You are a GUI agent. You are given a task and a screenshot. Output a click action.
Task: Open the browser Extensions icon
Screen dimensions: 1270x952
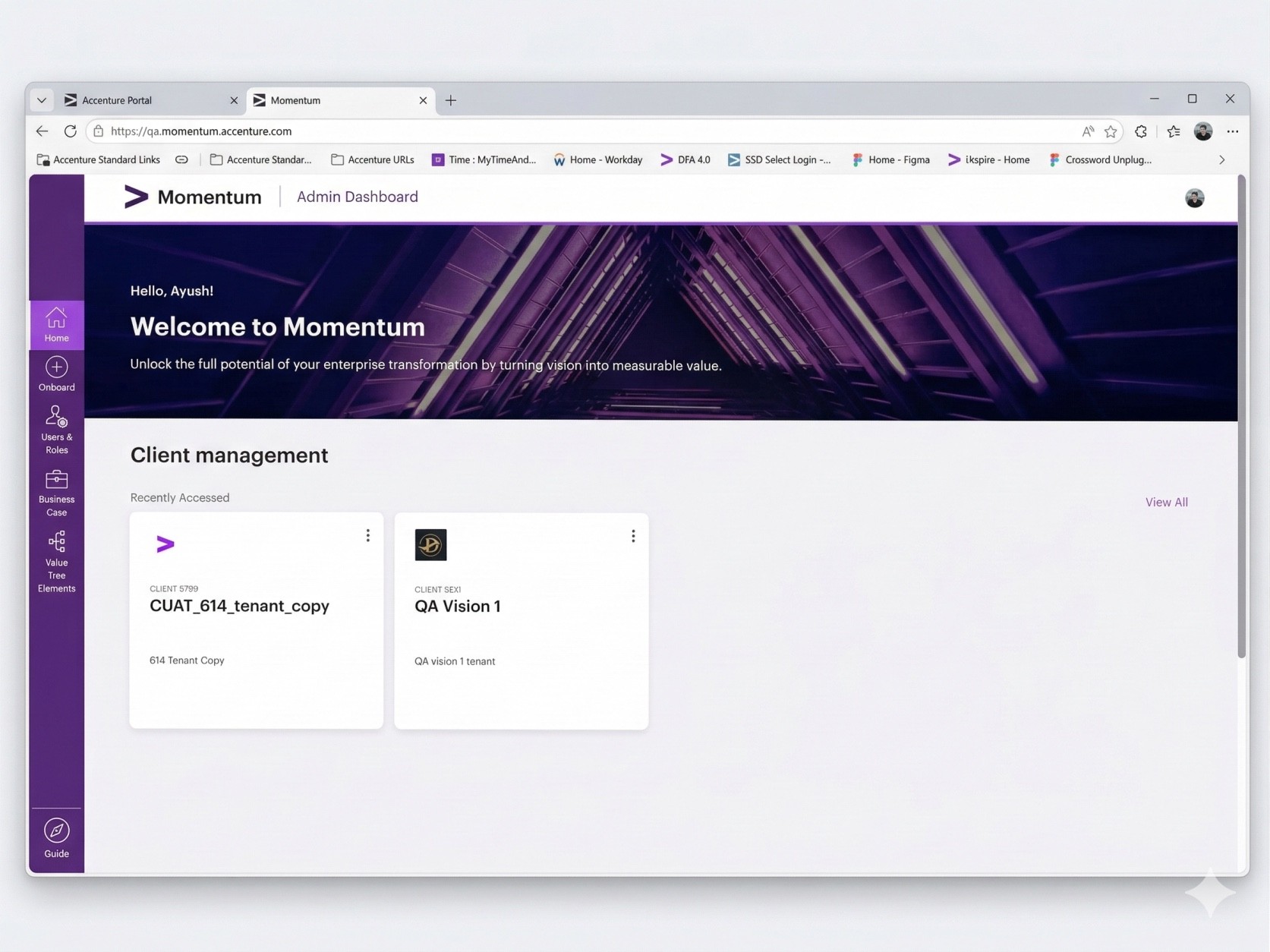(1141, 131)
